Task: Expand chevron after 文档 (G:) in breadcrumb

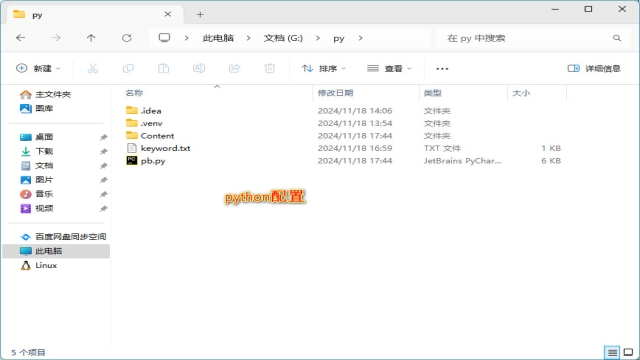Action: pos(318,38)
